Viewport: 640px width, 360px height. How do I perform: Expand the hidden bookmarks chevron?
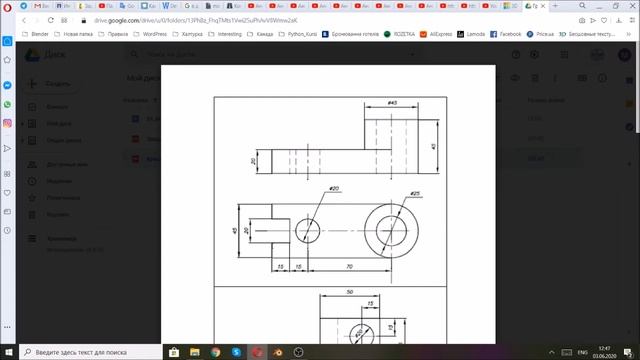(629, 34)
